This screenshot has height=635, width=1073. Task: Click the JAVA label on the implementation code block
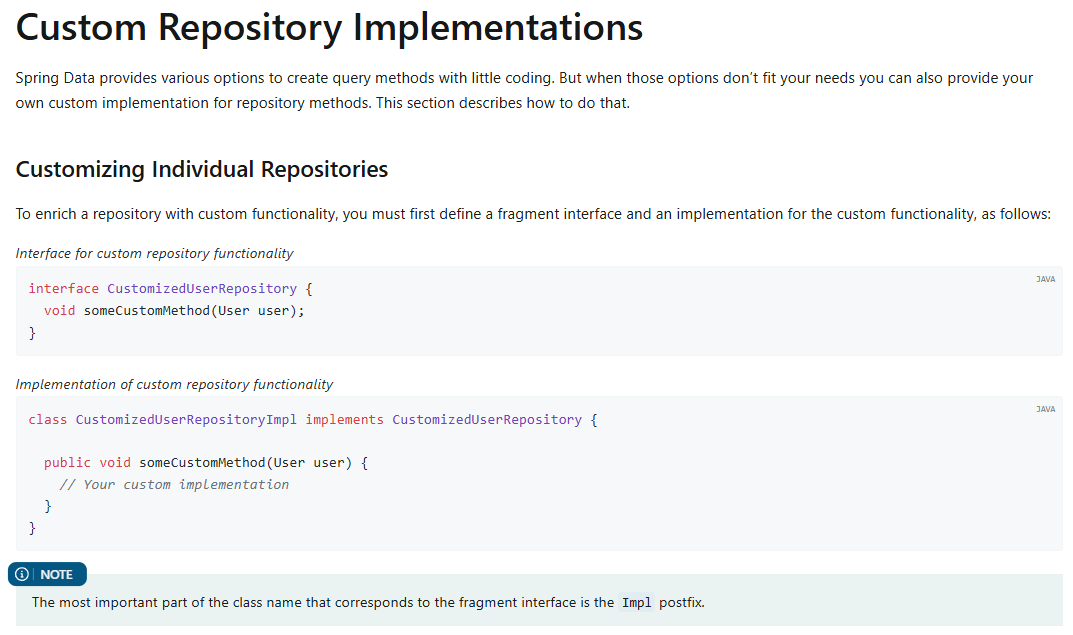1045,409
